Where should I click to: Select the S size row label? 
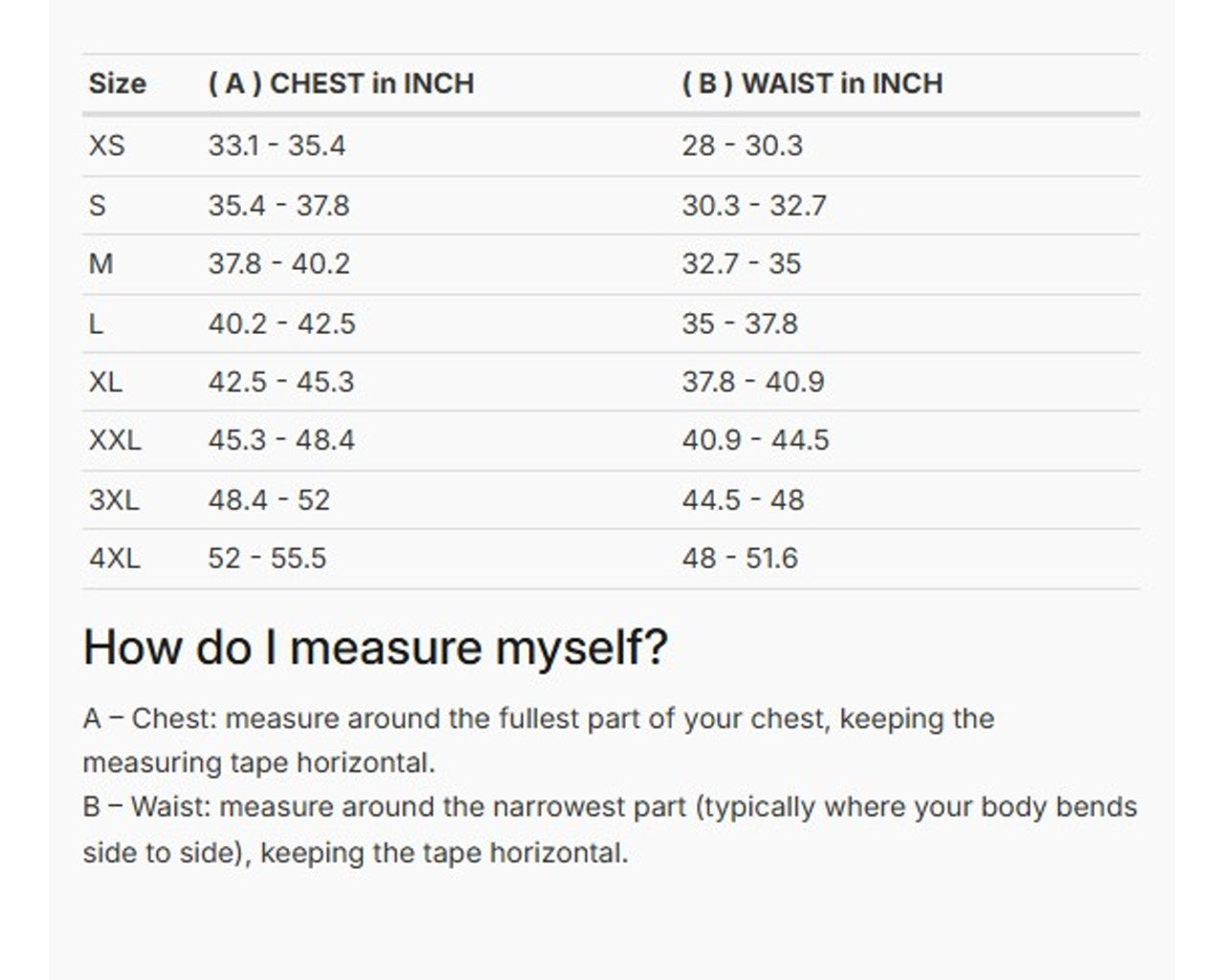click(97, 206)
